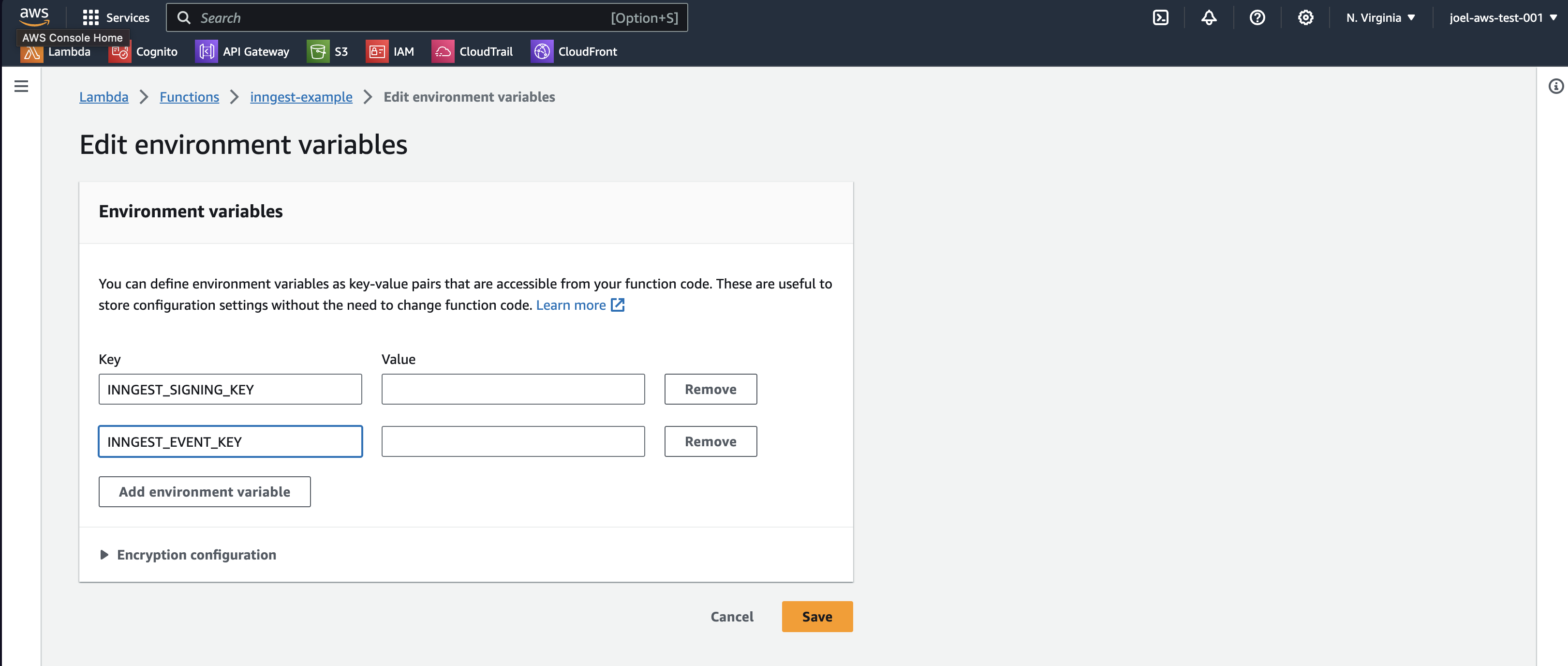
Task: Open the N. Virginia region dropdown
Action: point(1380,18)
